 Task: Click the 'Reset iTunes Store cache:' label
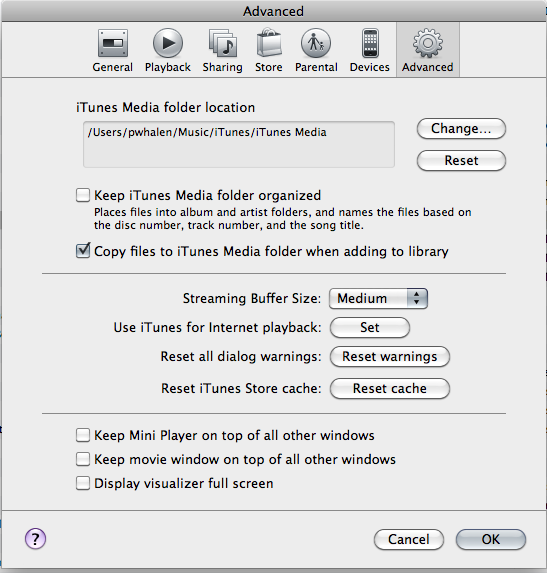coord(241,388)
